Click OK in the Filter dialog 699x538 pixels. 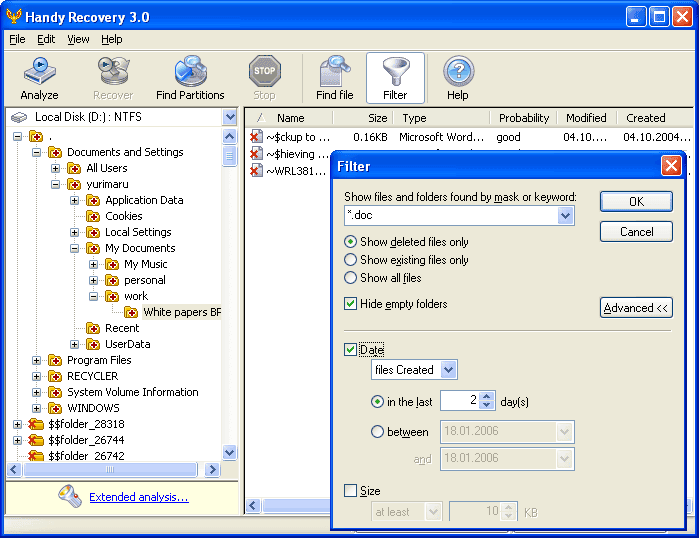click(636, 201)
